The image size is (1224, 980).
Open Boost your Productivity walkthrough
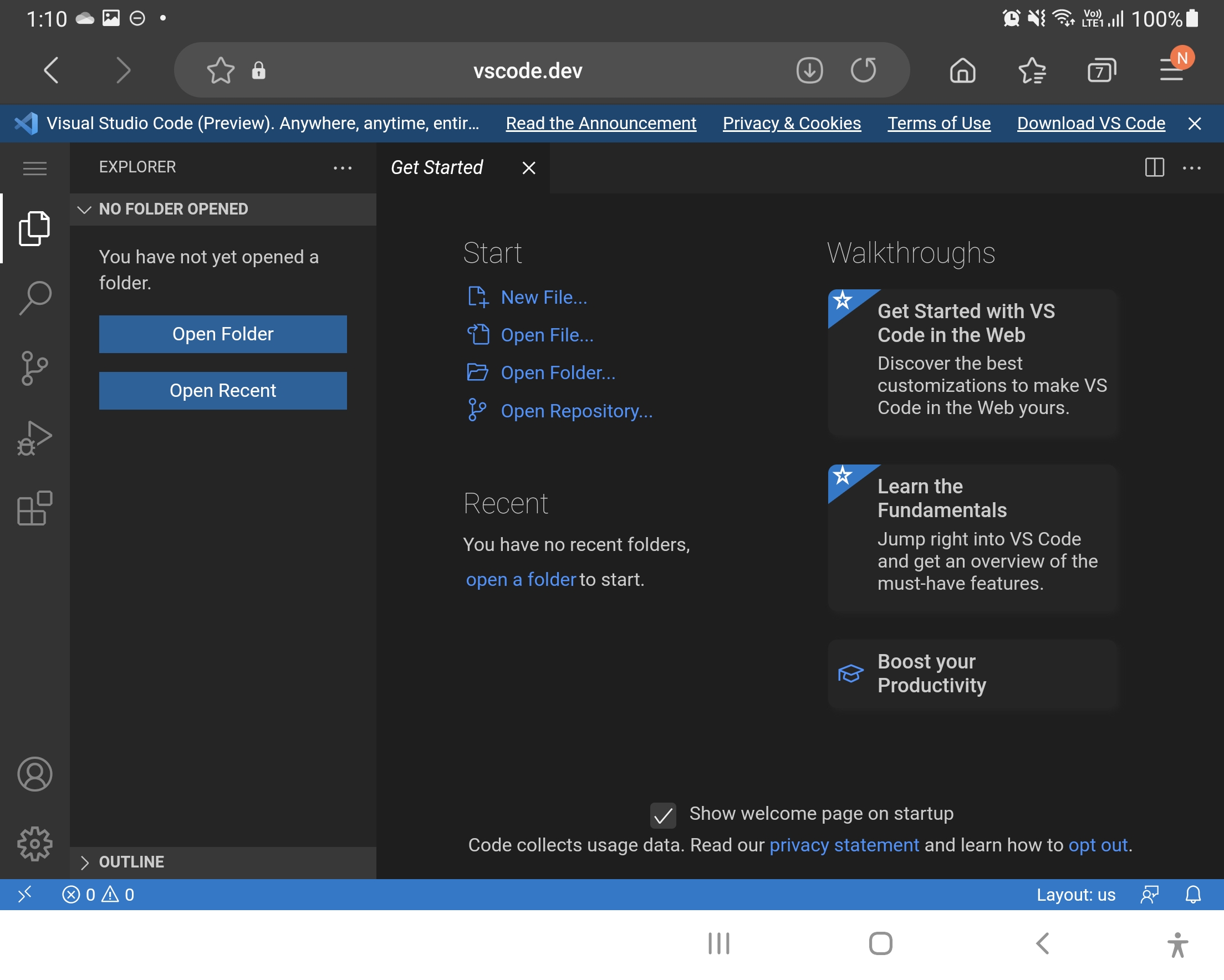(972, 673)
